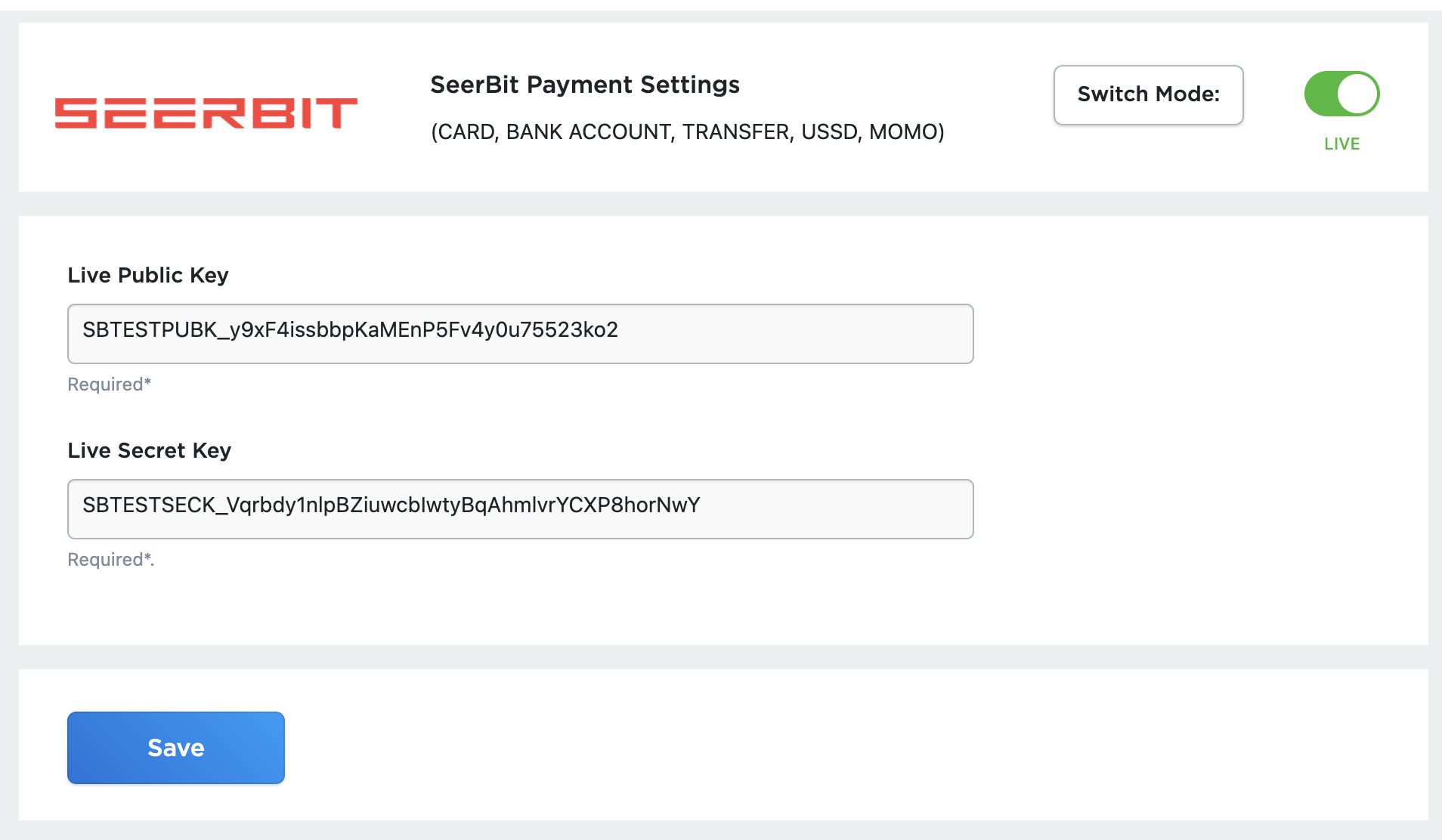This screenshot has width=1442, height=840.
Task: Click the word MOMO in payment methods
Action: pos(902,132)
